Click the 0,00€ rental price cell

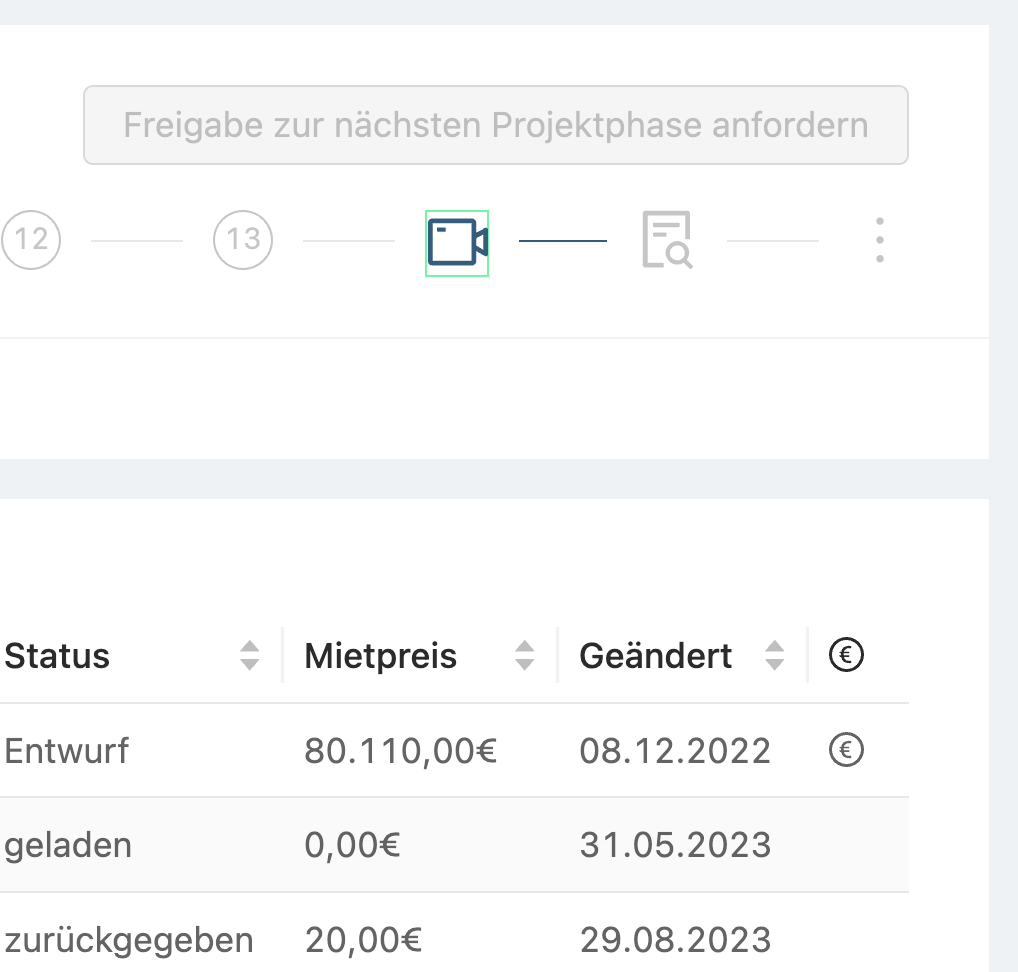[x=352, y=846]
